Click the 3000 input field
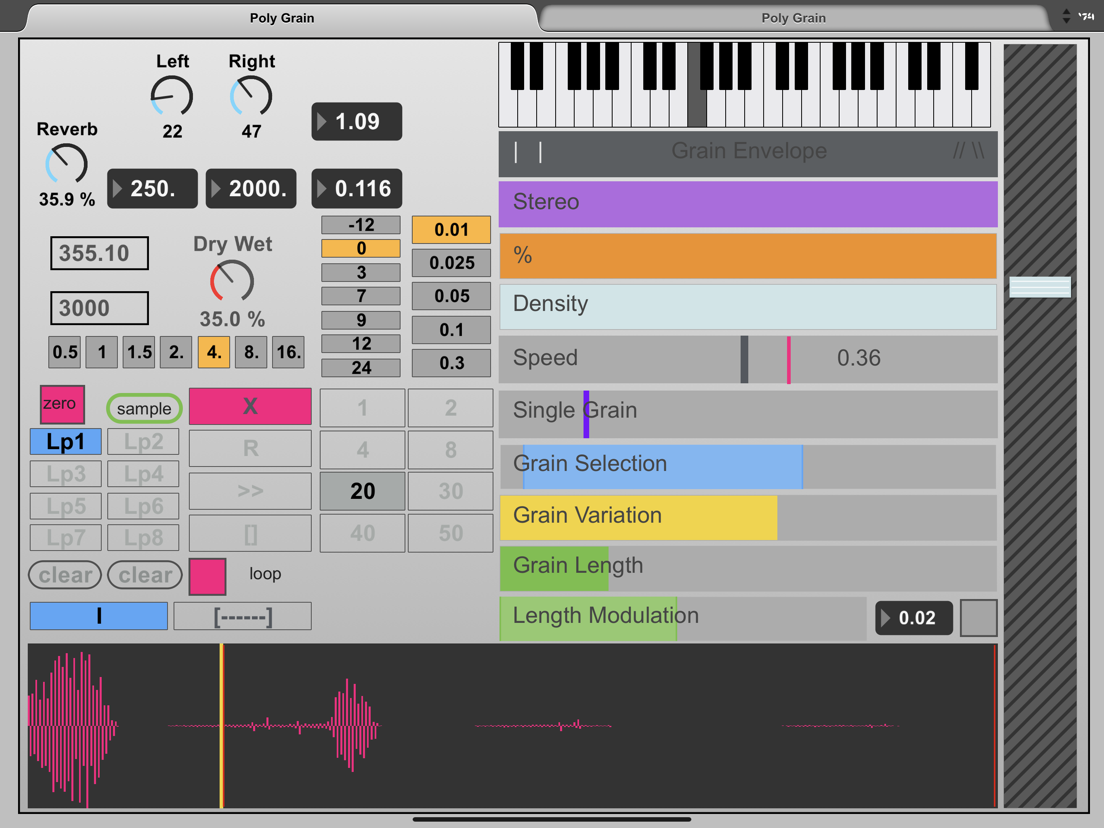 coord(99,308)
